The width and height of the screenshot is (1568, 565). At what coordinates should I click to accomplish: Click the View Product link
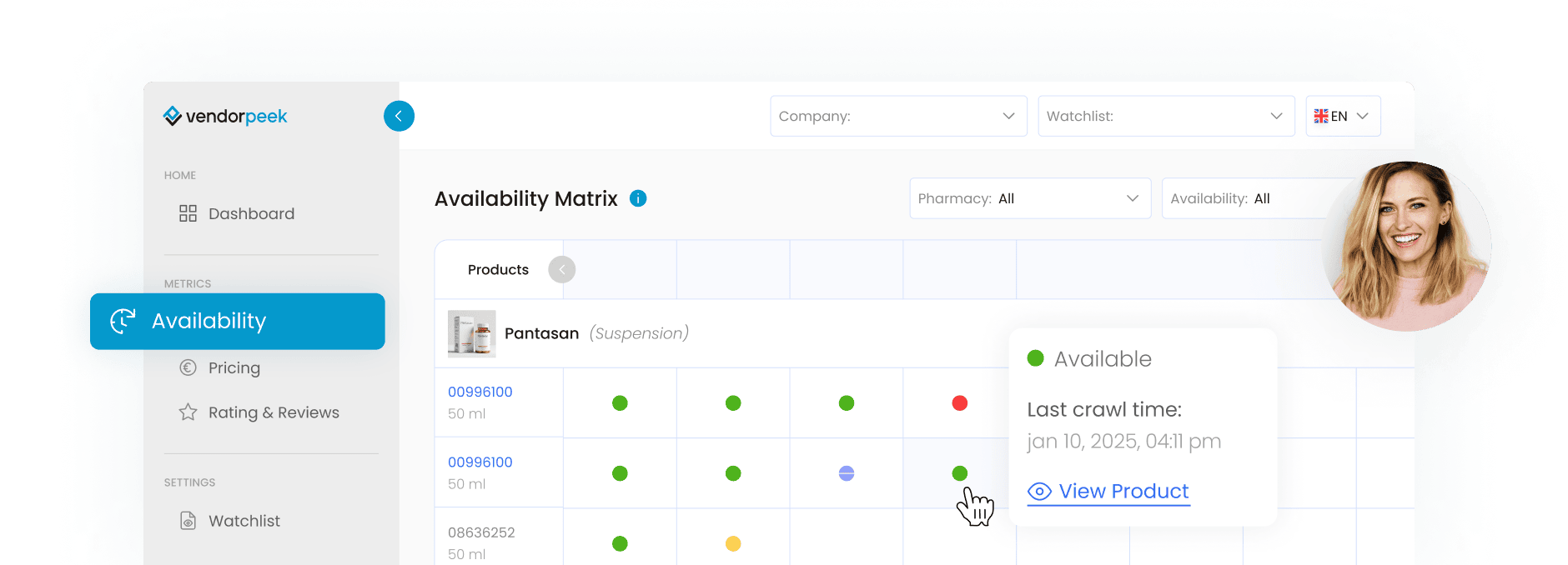1123,492
